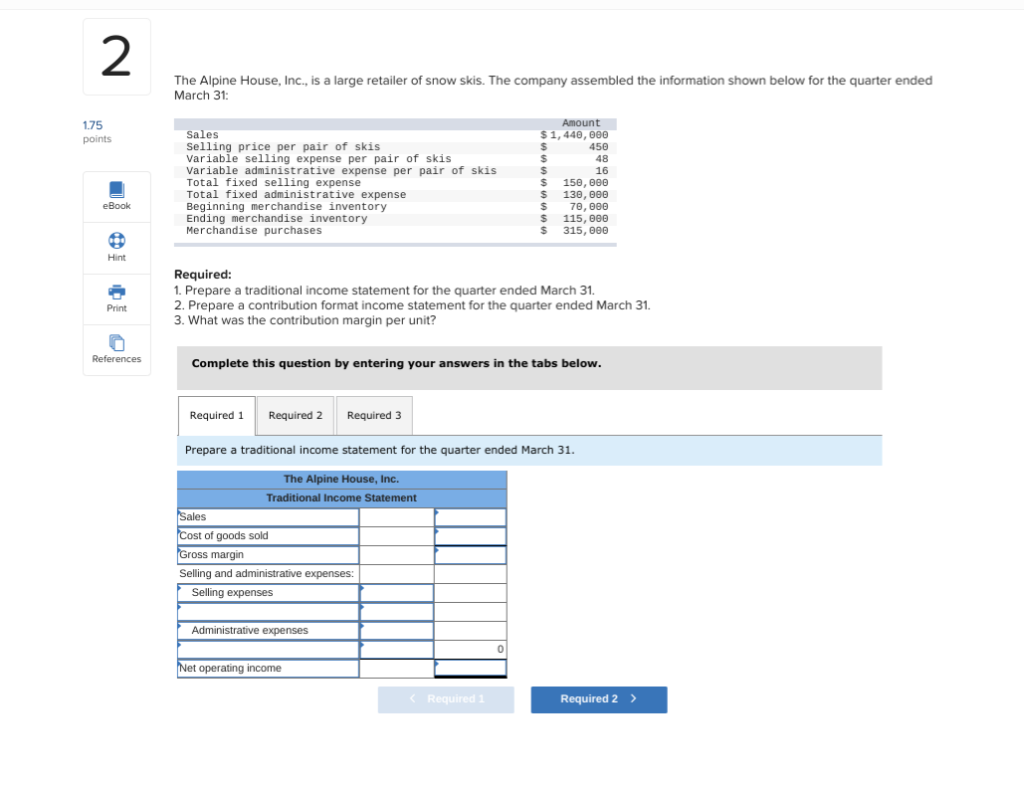The width and height of the screenshot is (1024, 788).
Task: Switch to the Required 2 tab
Action: [294, 415]
